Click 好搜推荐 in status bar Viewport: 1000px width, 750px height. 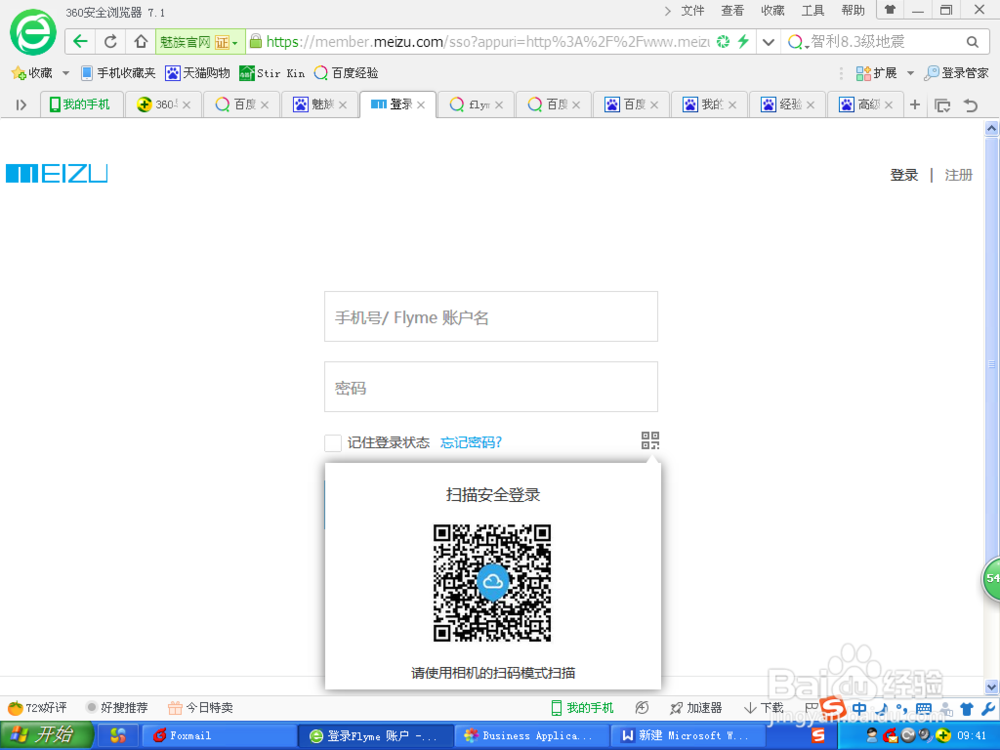tap(117, 707)
